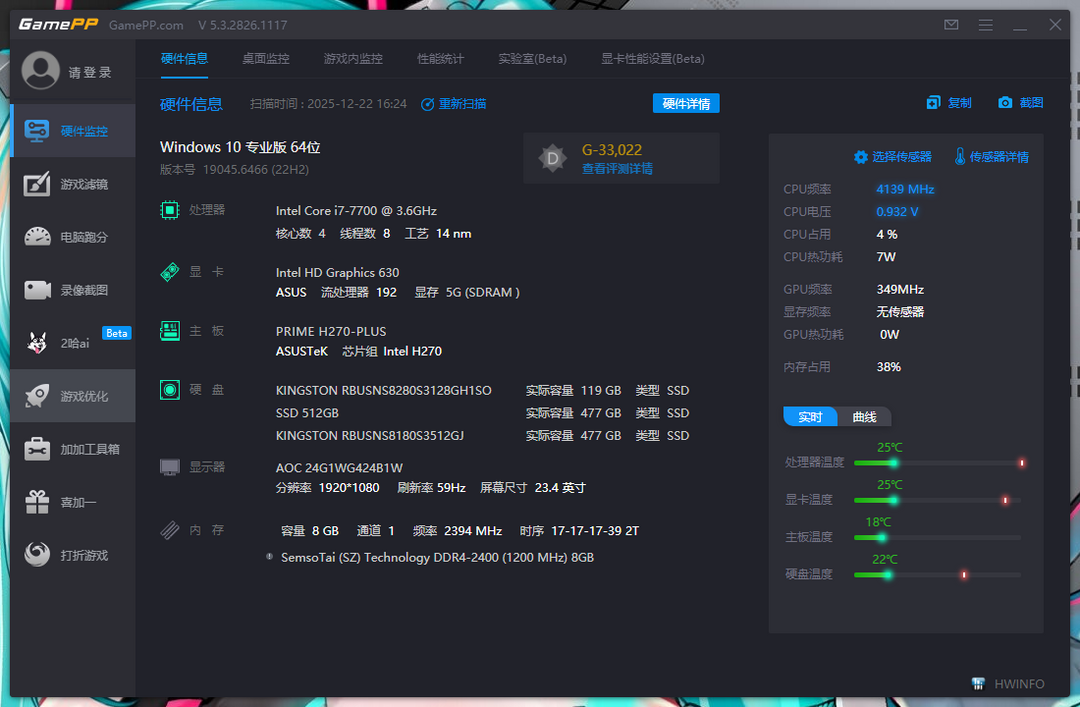Click the mail message icon in title bar
Image resolution: width=1080 pixels, height=707 pixels.
tap(951, 25)
